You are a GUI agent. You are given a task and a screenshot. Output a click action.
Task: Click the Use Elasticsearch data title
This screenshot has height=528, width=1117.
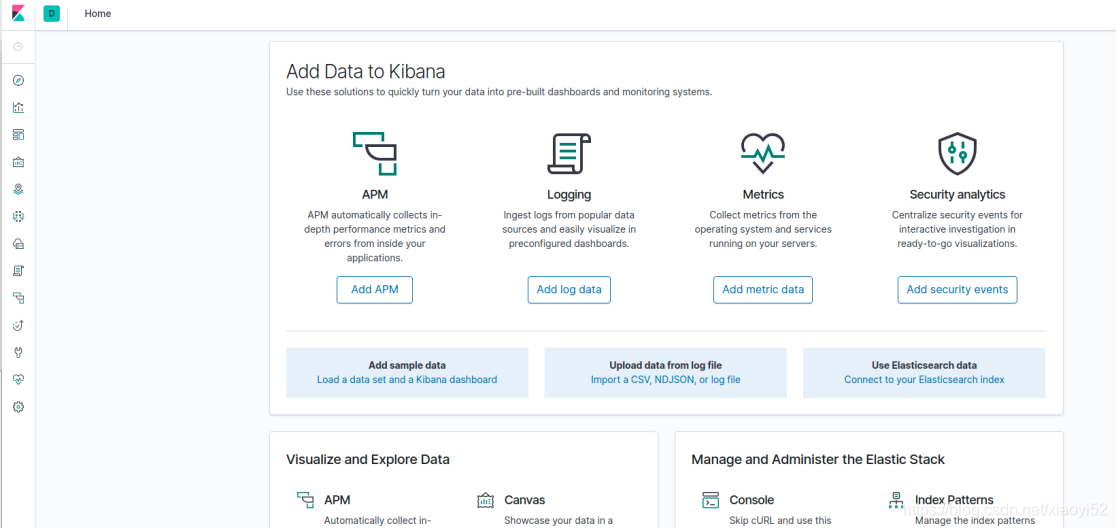click(x=924, y=366)
